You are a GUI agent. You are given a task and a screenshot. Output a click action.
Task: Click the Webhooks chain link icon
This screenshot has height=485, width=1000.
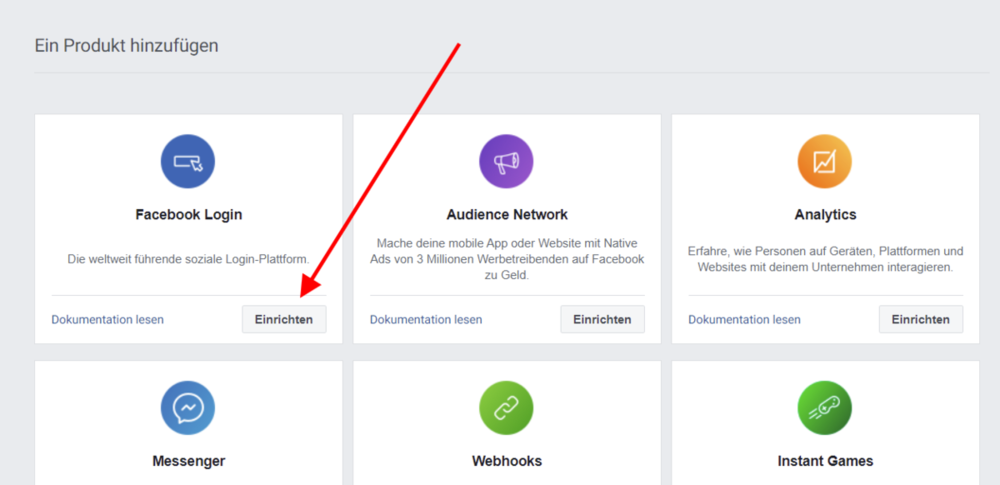coord(506,408)
